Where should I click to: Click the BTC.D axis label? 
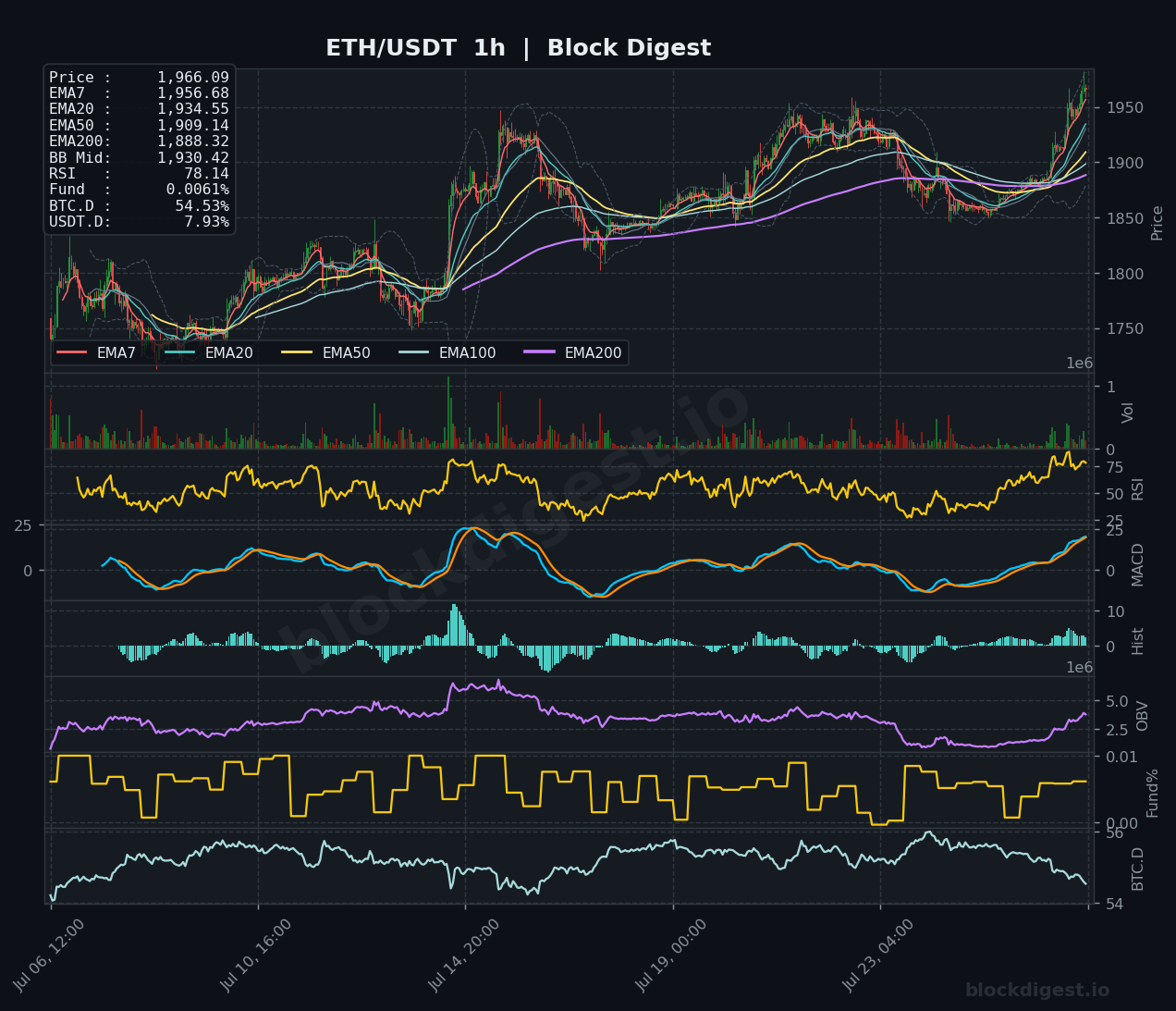click(x=1137, y=869)
